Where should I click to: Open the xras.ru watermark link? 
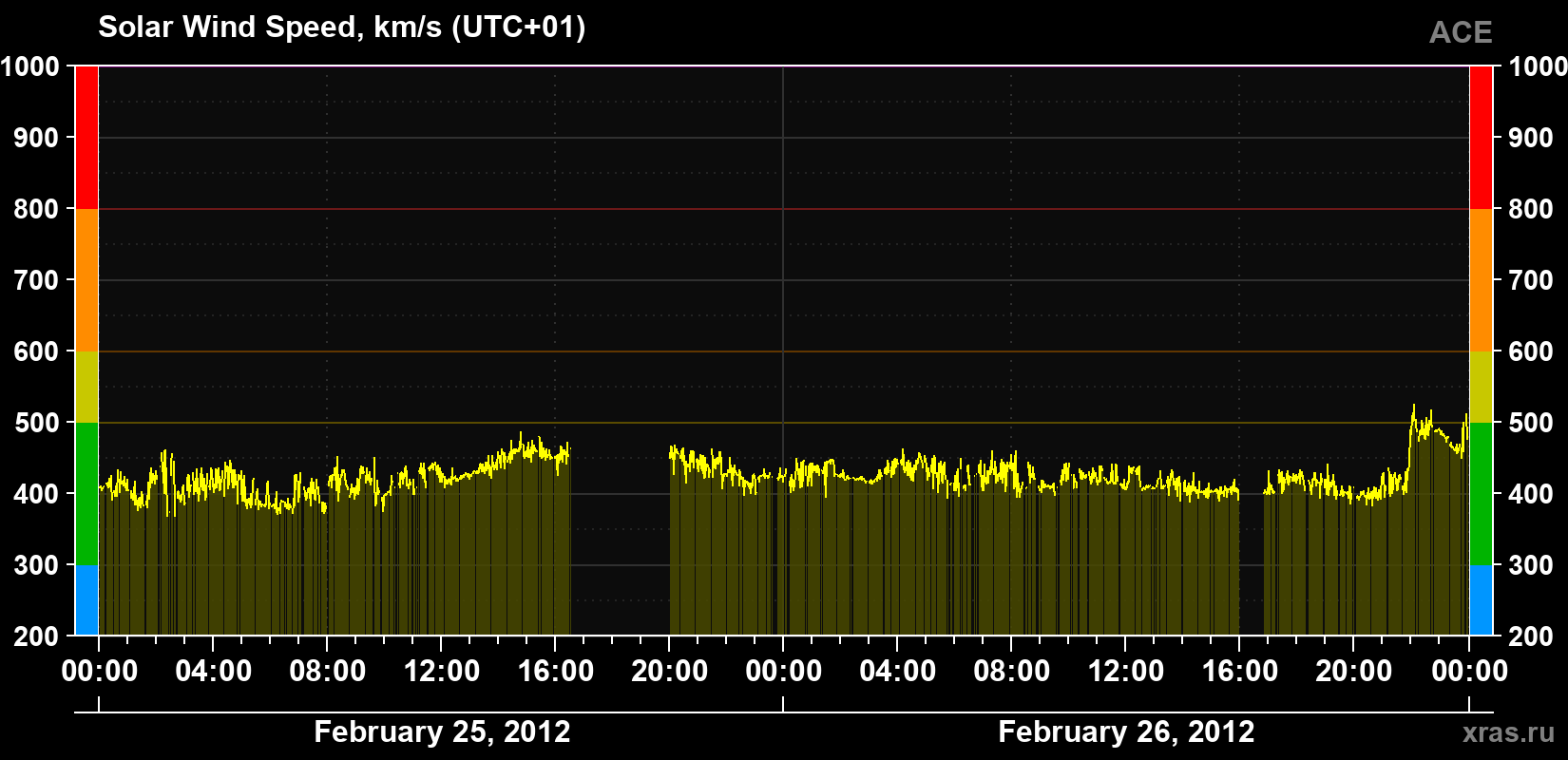1508,732
